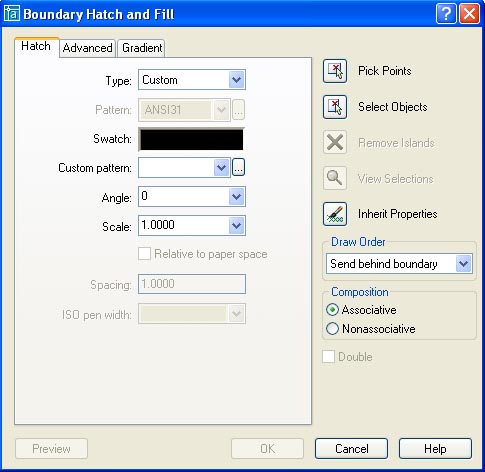Click the Inherit Properties brush icon
485x472 pixels.
(335, 214)
